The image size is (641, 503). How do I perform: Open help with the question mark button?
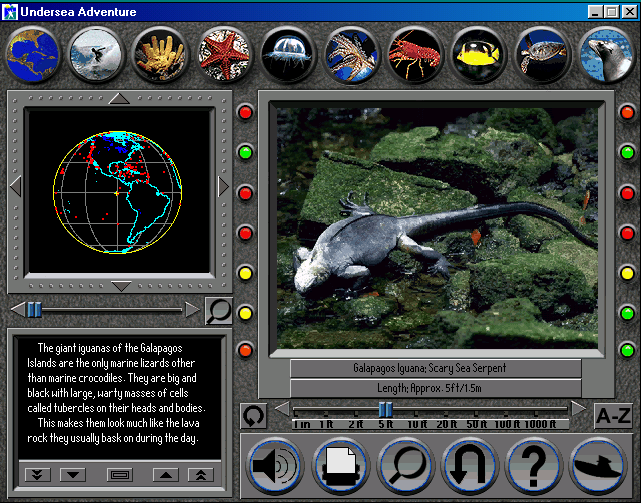(x=533, y=465)
